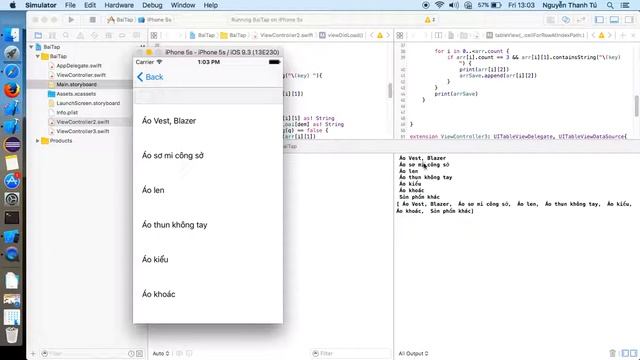The width and height of the screenshot is (640, 360).
Task: Open the tableView cellForRowAtIndexPath jump bar item
Action: tap(536, 36)
